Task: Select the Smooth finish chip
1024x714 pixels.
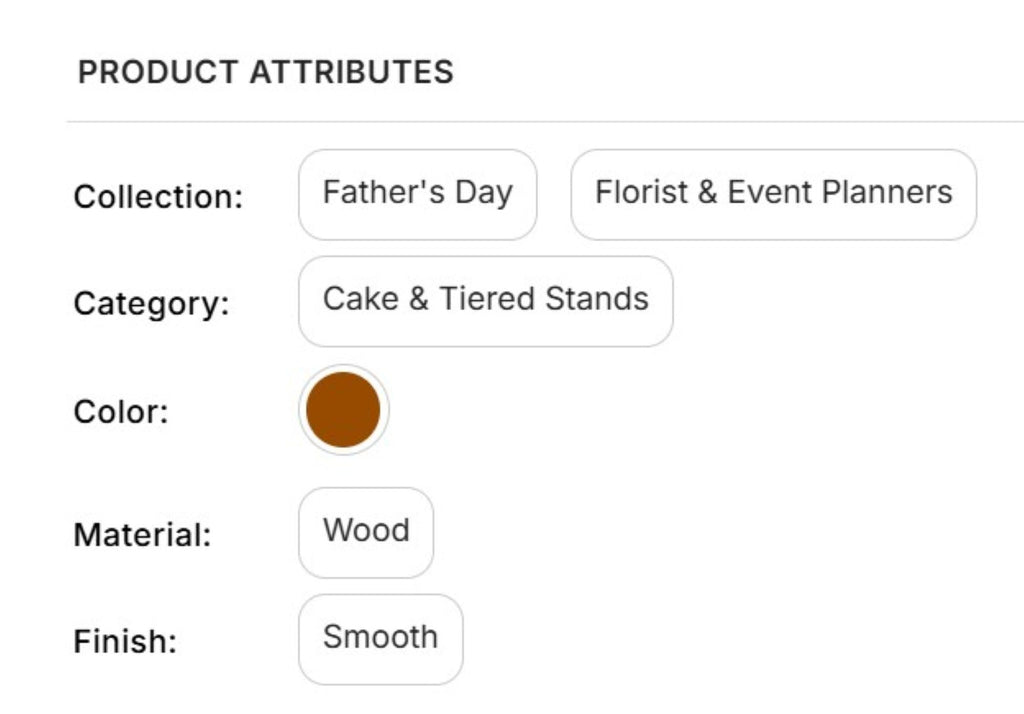Action: (x=380, y=638)
